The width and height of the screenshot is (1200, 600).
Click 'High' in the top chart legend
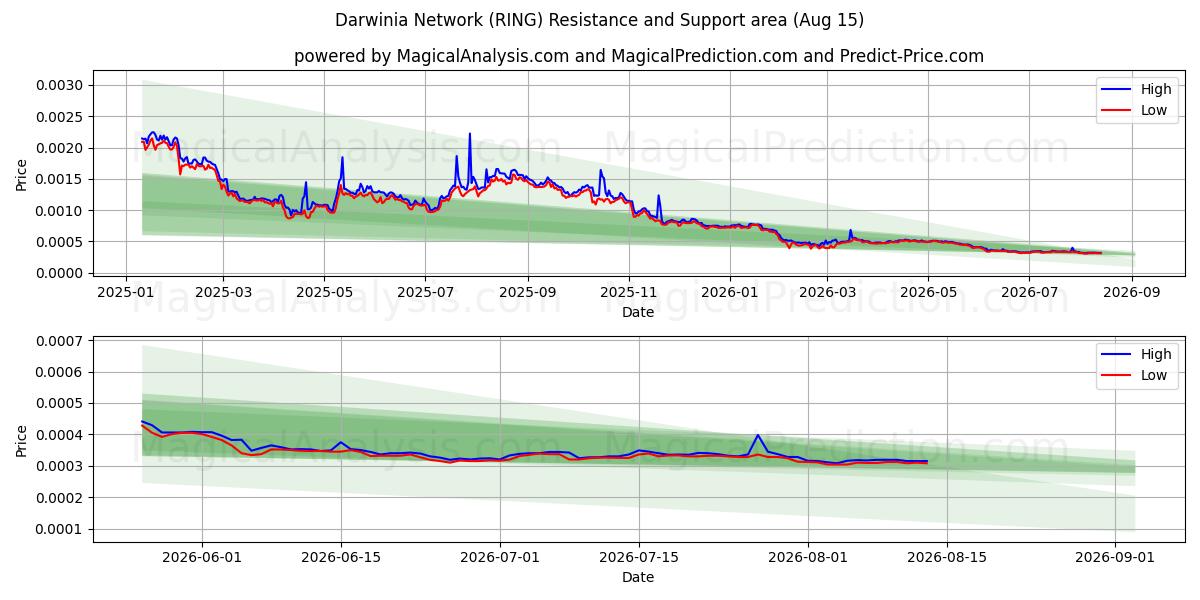(x=1156, y=89)
